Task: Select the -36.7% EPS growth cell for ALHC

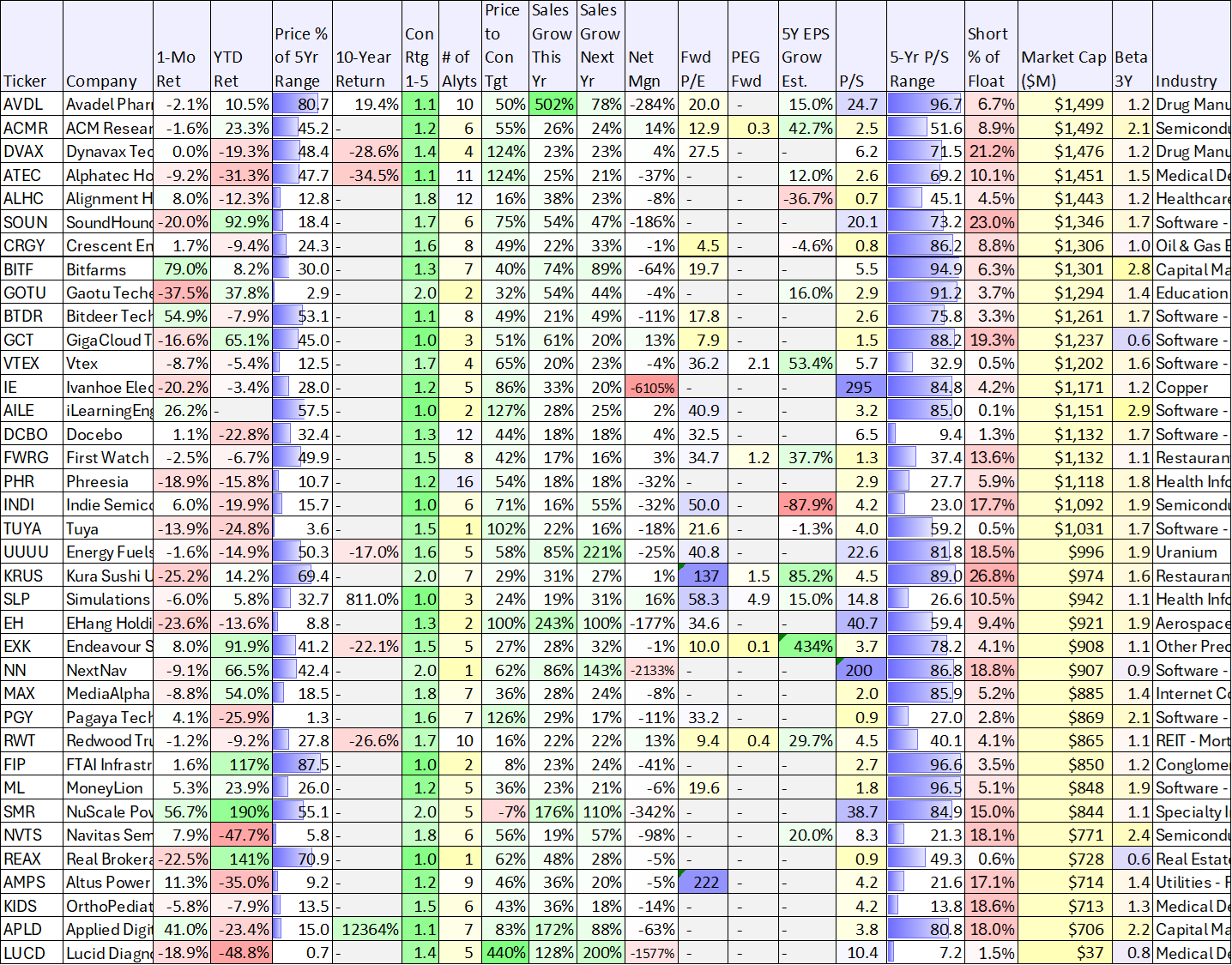Action: point(806,199)
